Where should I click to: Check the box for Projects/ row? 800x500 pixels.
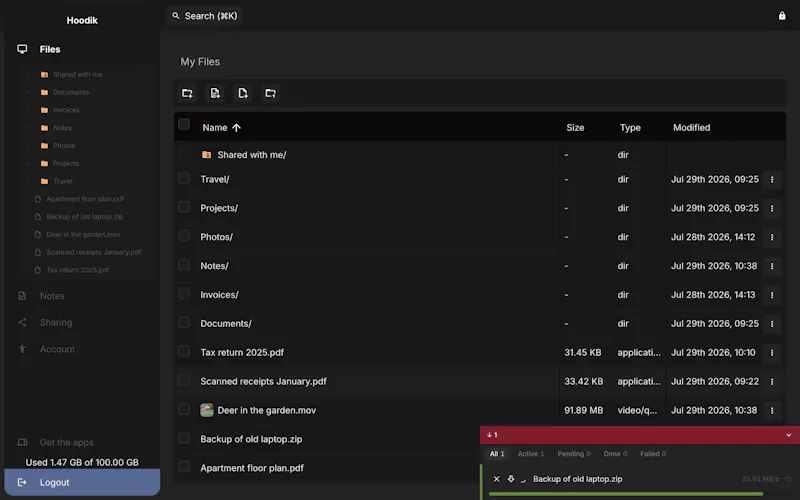click(x=184, y=207)
